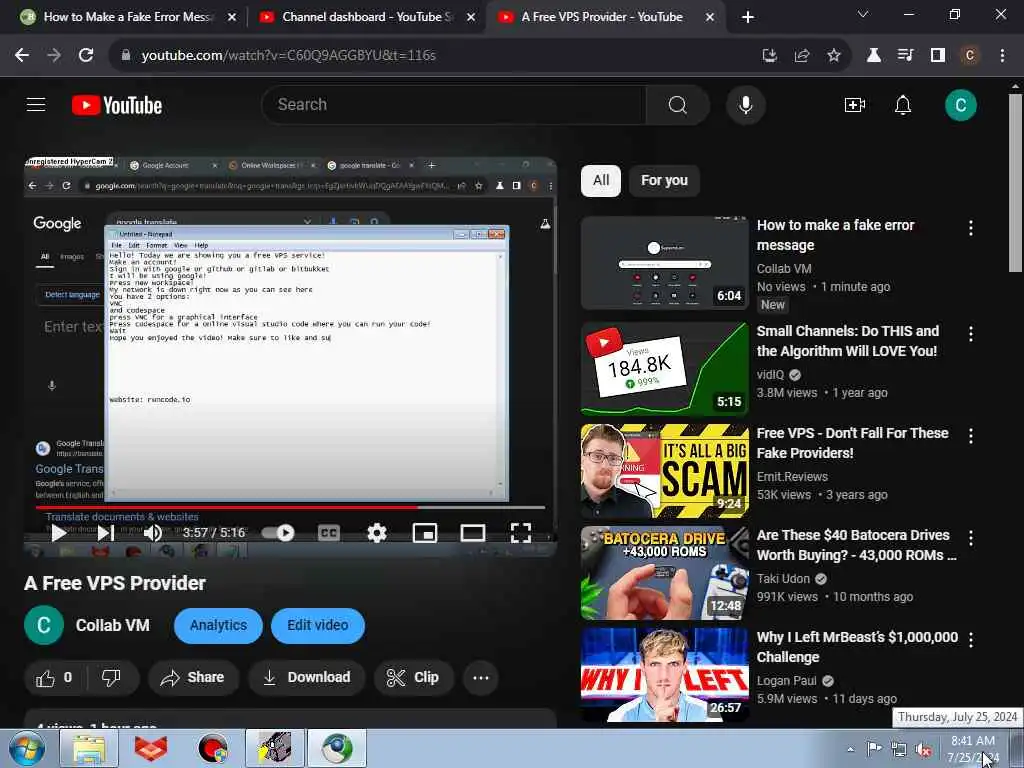The image size is (1024, 768).
Task: Open the taskbar clock 8:41 AM
Action: 973,748
